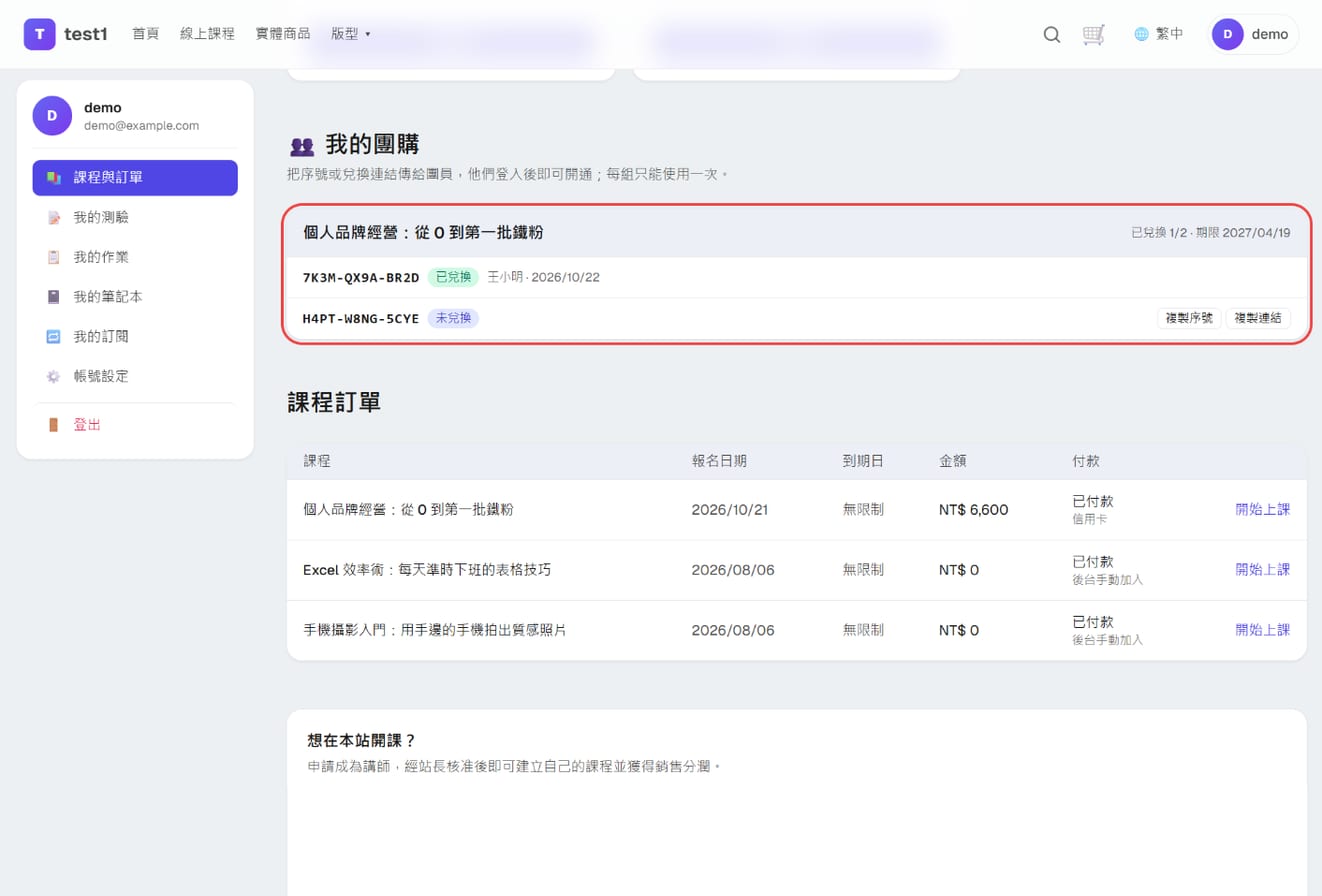
Task: Click the 我的測驗 pencil icon
Action: point(54,217)
